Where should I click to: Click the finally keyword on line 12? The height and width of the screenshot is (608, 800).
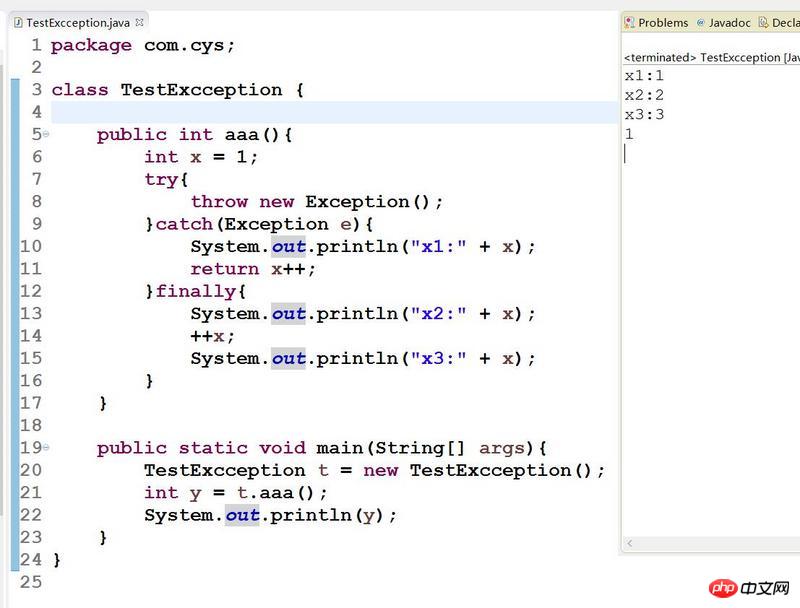click(x=195, y=292)
